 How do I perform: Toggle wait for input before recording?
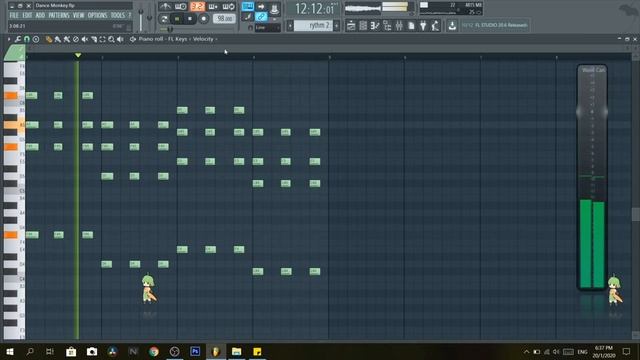pos(181,7)
